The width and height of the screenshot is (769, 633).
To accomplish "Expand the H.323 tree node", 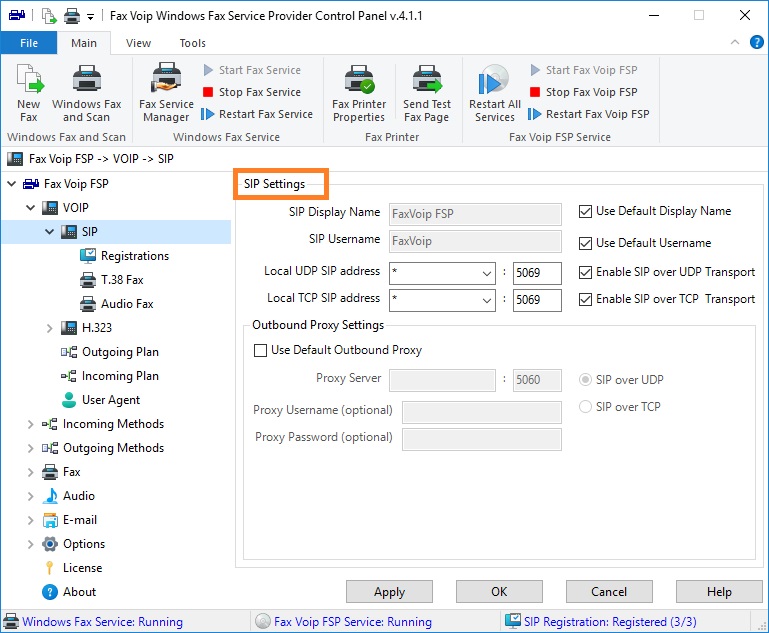I will 50,328.
